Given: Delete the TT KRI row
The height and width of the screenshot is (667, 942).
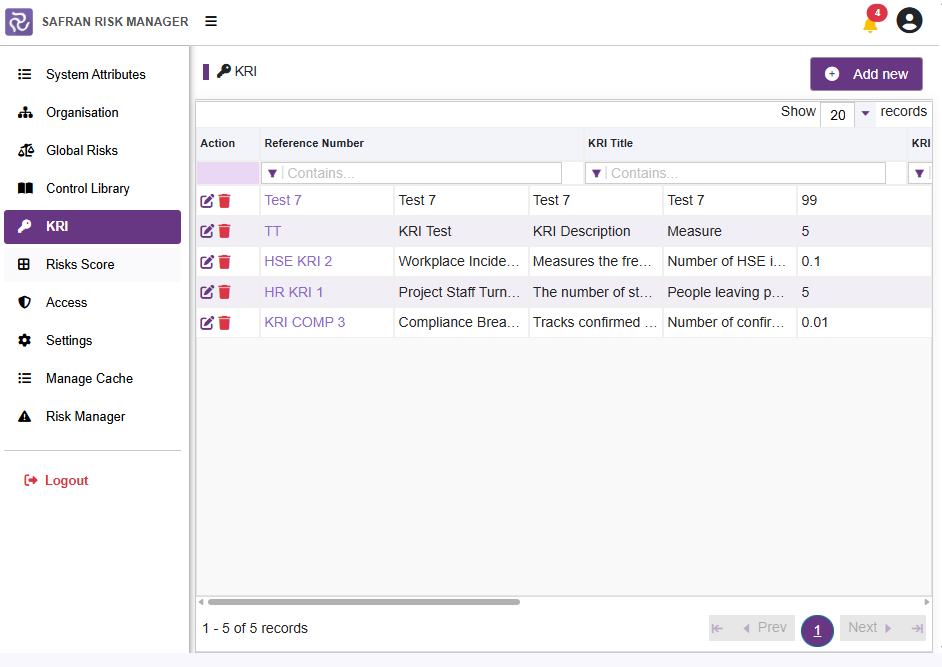Looking at the screenshot, I should tap(225, 231).
